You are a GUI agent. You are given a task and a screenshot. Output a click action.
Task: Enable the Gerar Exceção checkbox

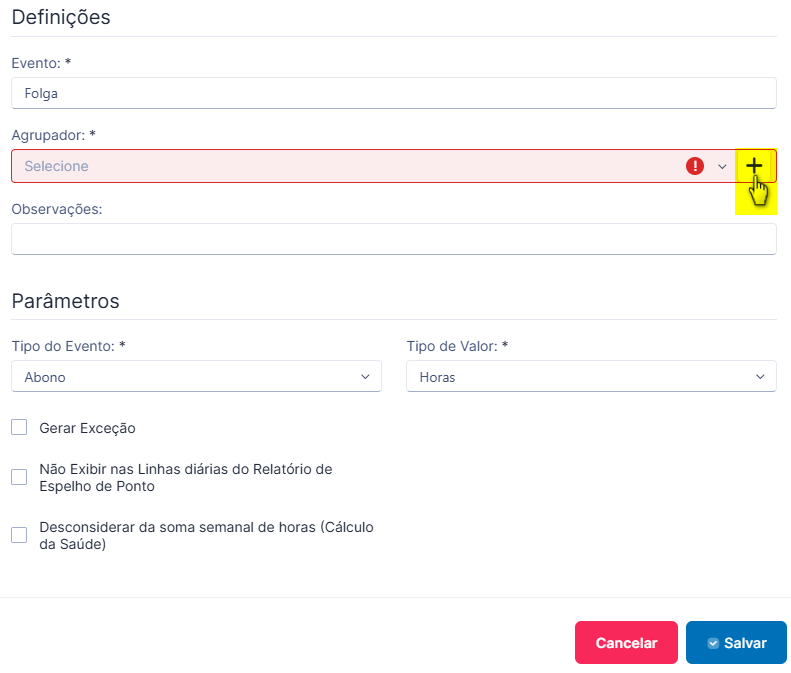click(x=19, y=427)
